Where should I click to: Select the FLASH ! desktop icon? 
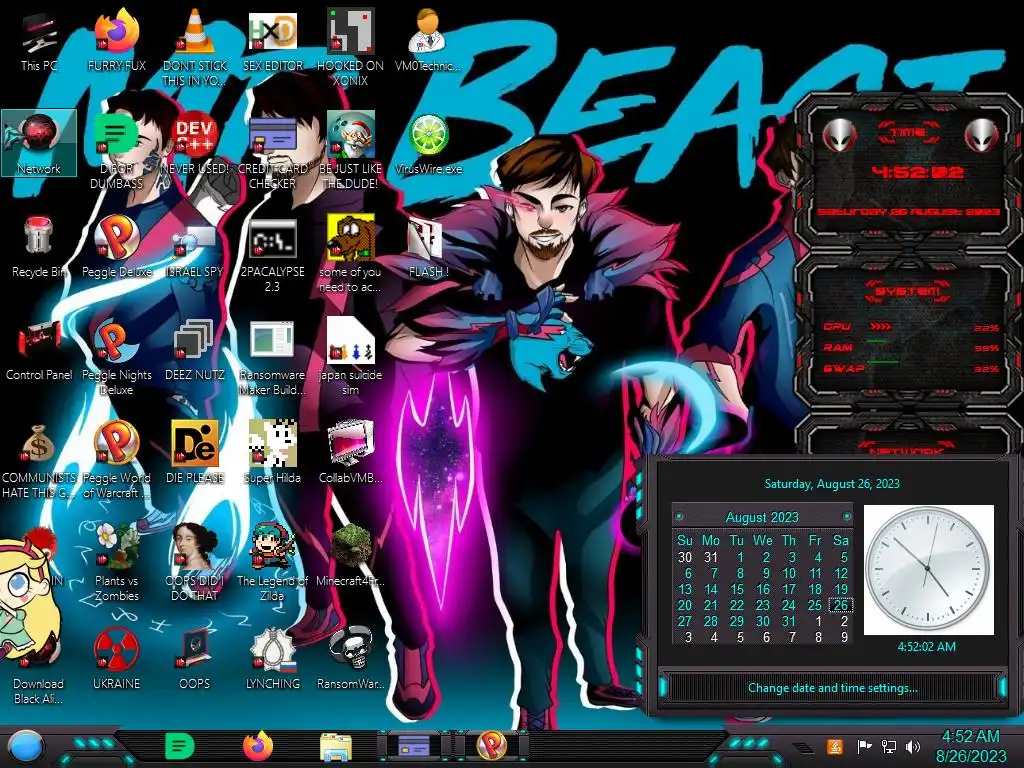point(428,247)
